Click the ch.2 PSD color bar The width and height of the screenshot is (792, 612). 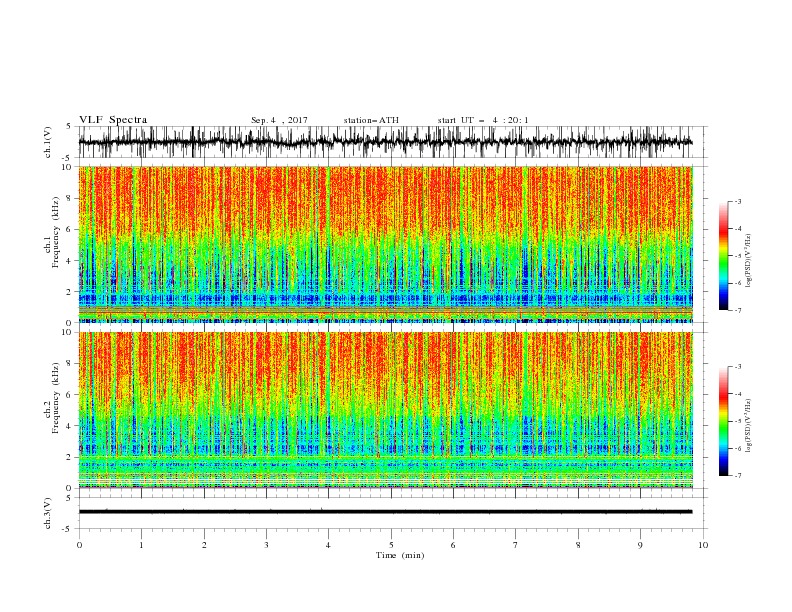pos(723,421)
